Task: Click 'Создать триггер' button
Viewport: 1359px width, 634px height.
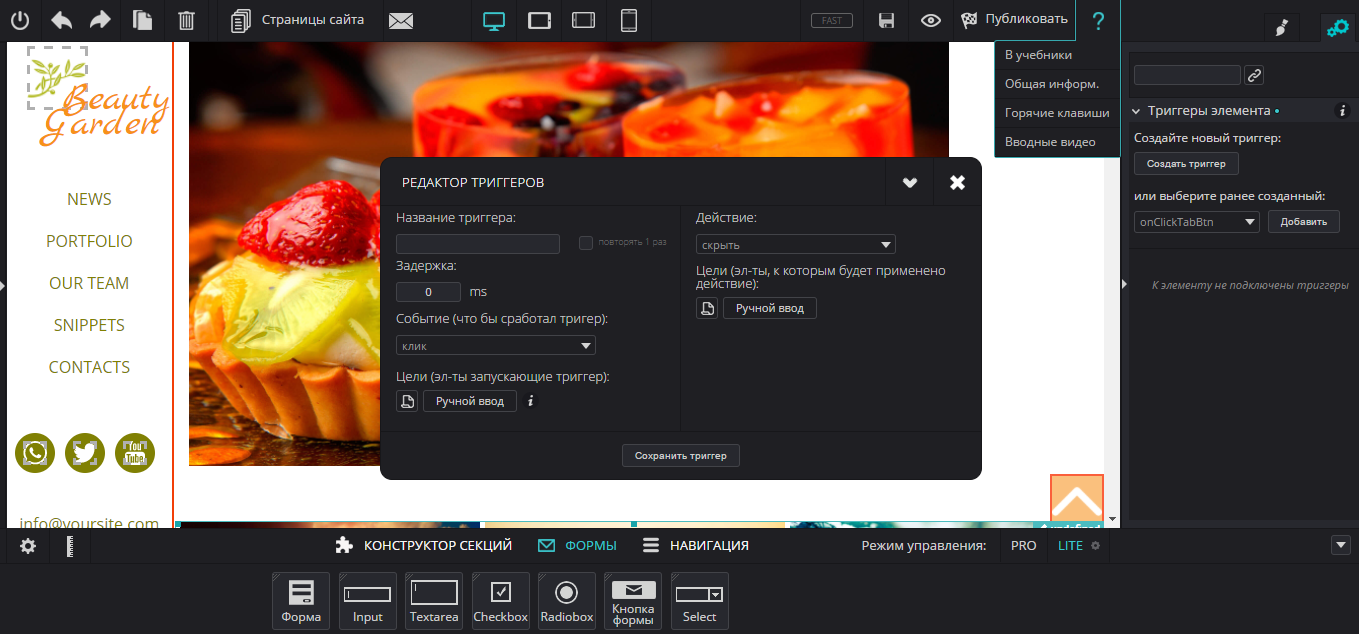Action: 1186,164
